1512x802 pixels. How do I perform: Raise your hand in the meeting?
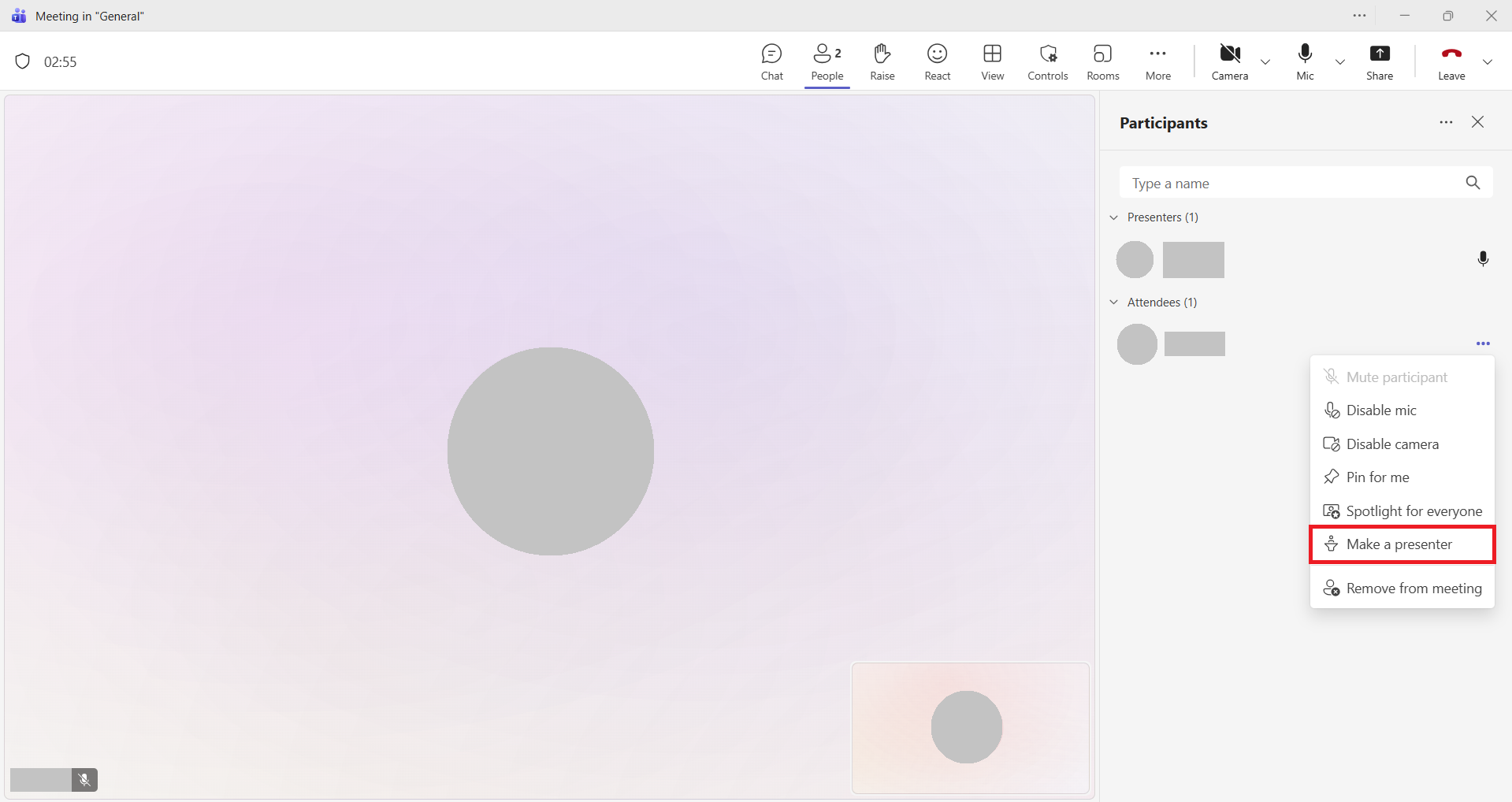point(882,61)
